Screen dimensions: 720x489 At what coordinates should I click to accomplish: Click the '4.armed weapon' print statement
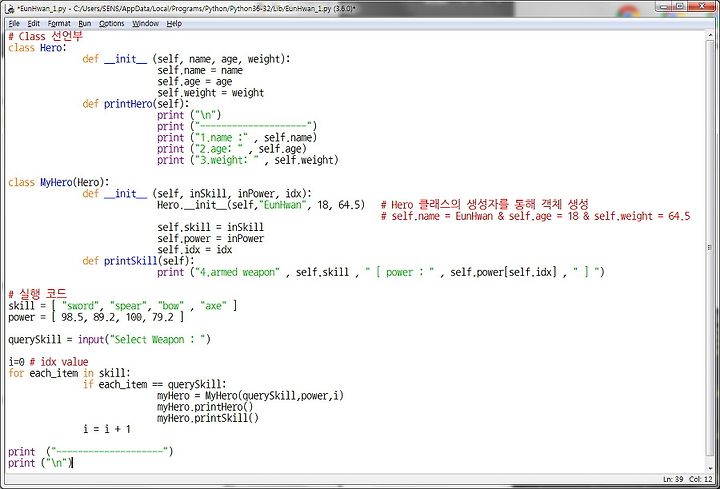click(381, 272)
